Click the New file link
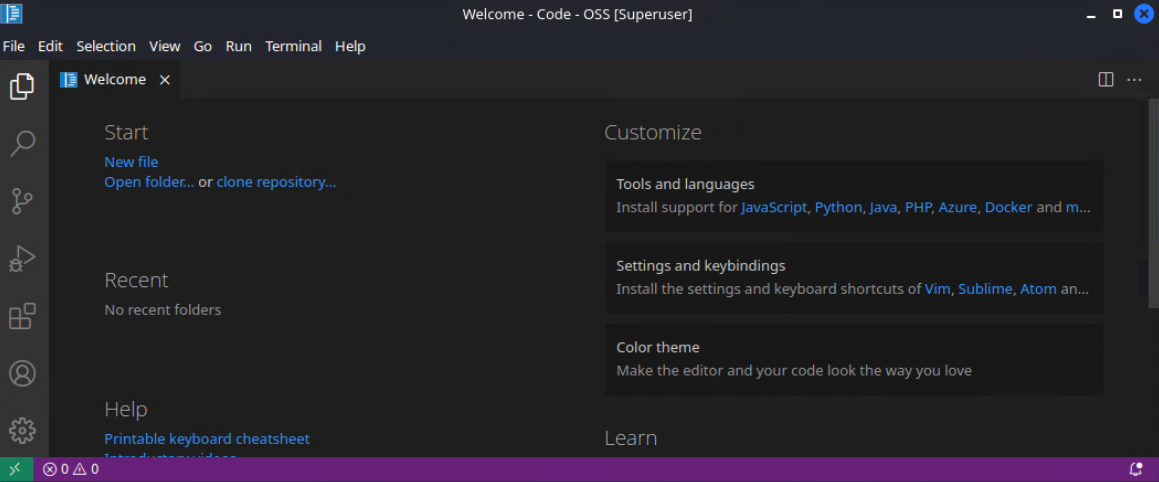The width and height of the screenshot is (1159, 482). tap(131, 162)
